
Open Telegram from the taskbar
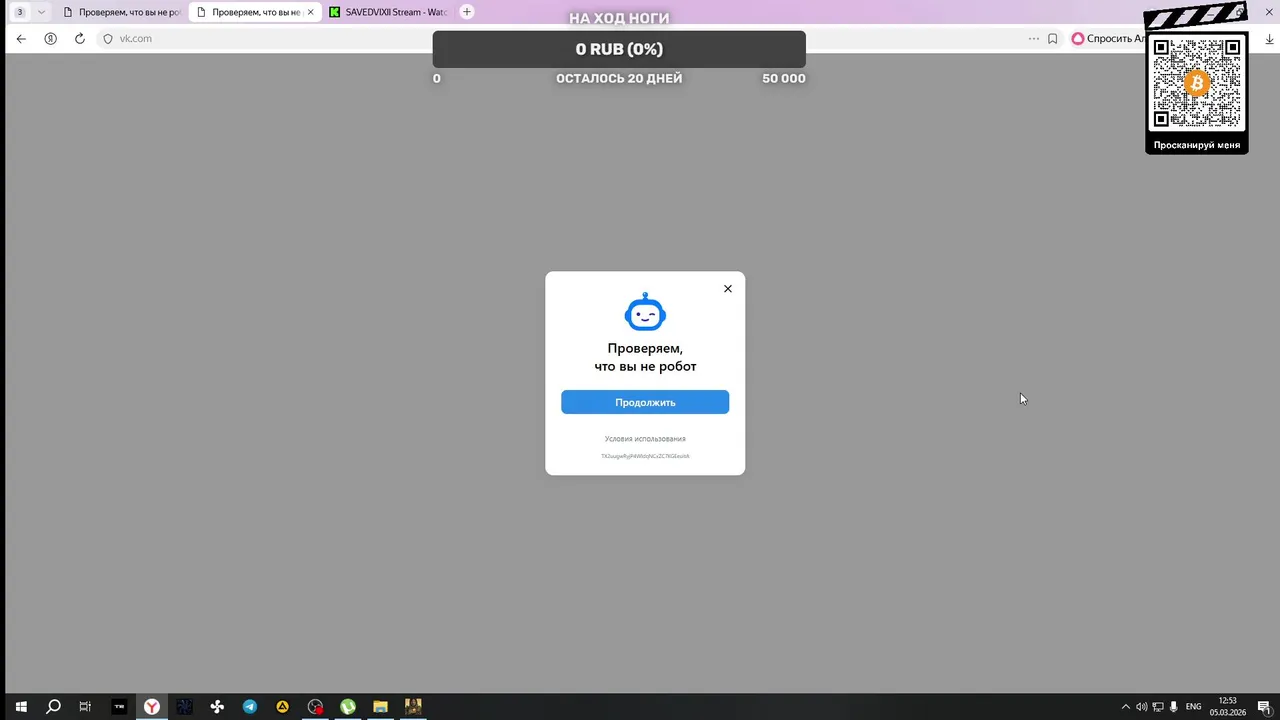point(250,707)
